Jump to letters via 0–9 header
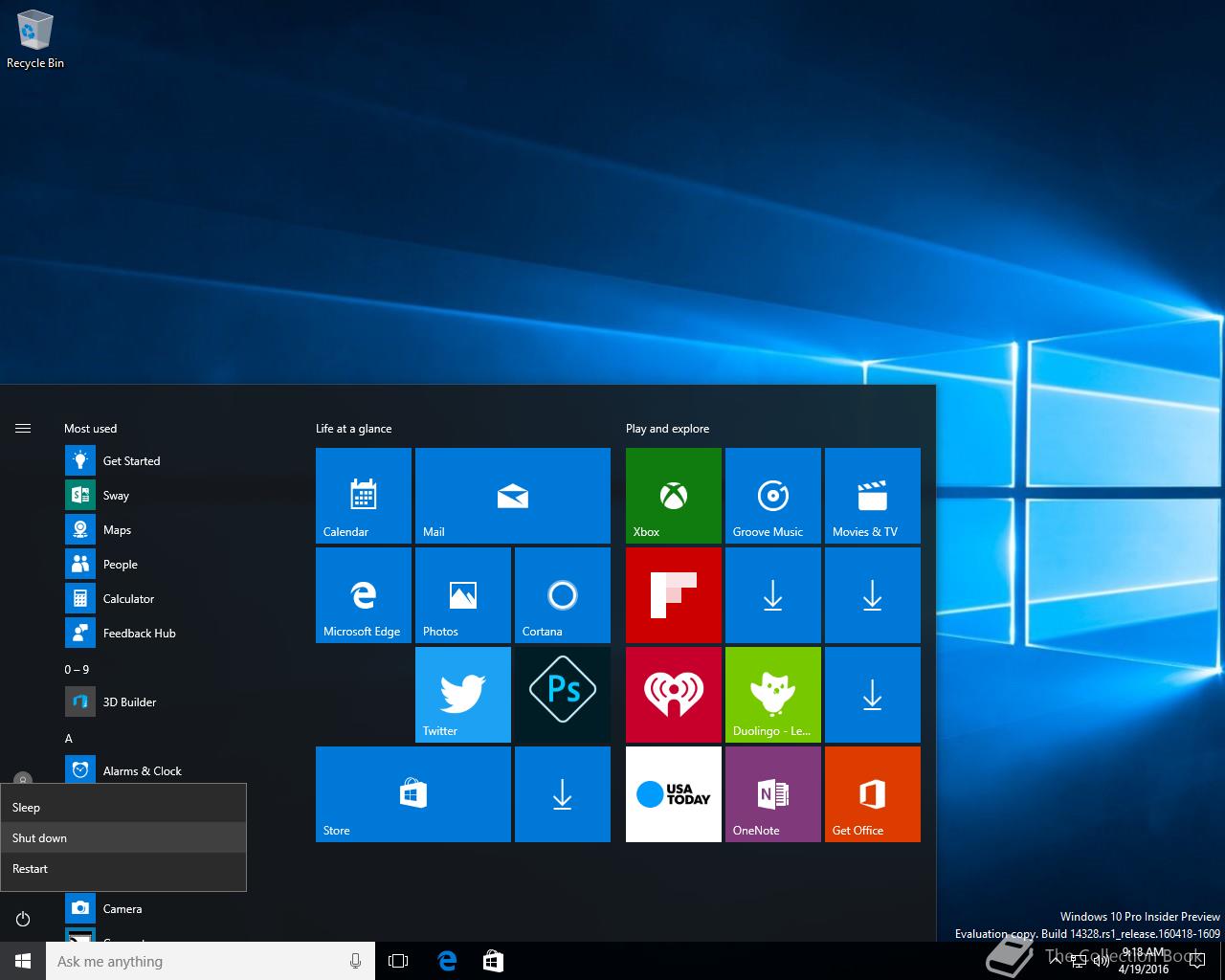Screen dimensions: 1225x980 click(77, 670)
